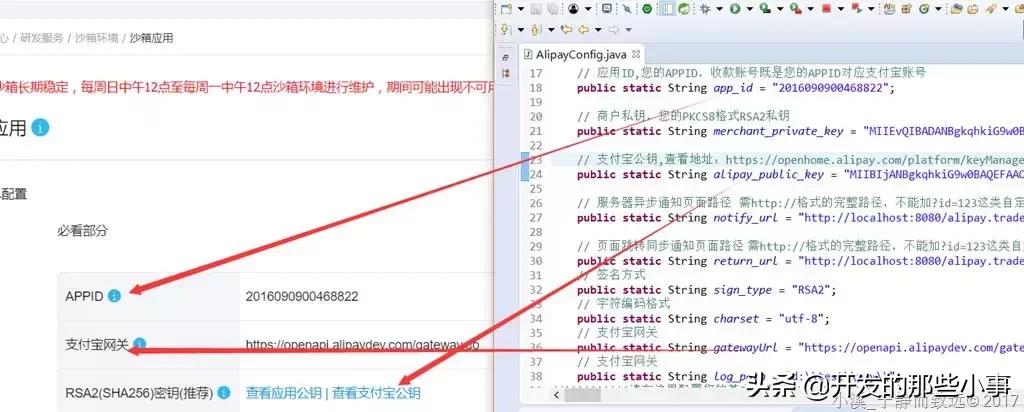The height and width of the screenshot is (412, 1024).
Task: Click the plain open-folder toolbar icon
Action: (x=973, y=8)
